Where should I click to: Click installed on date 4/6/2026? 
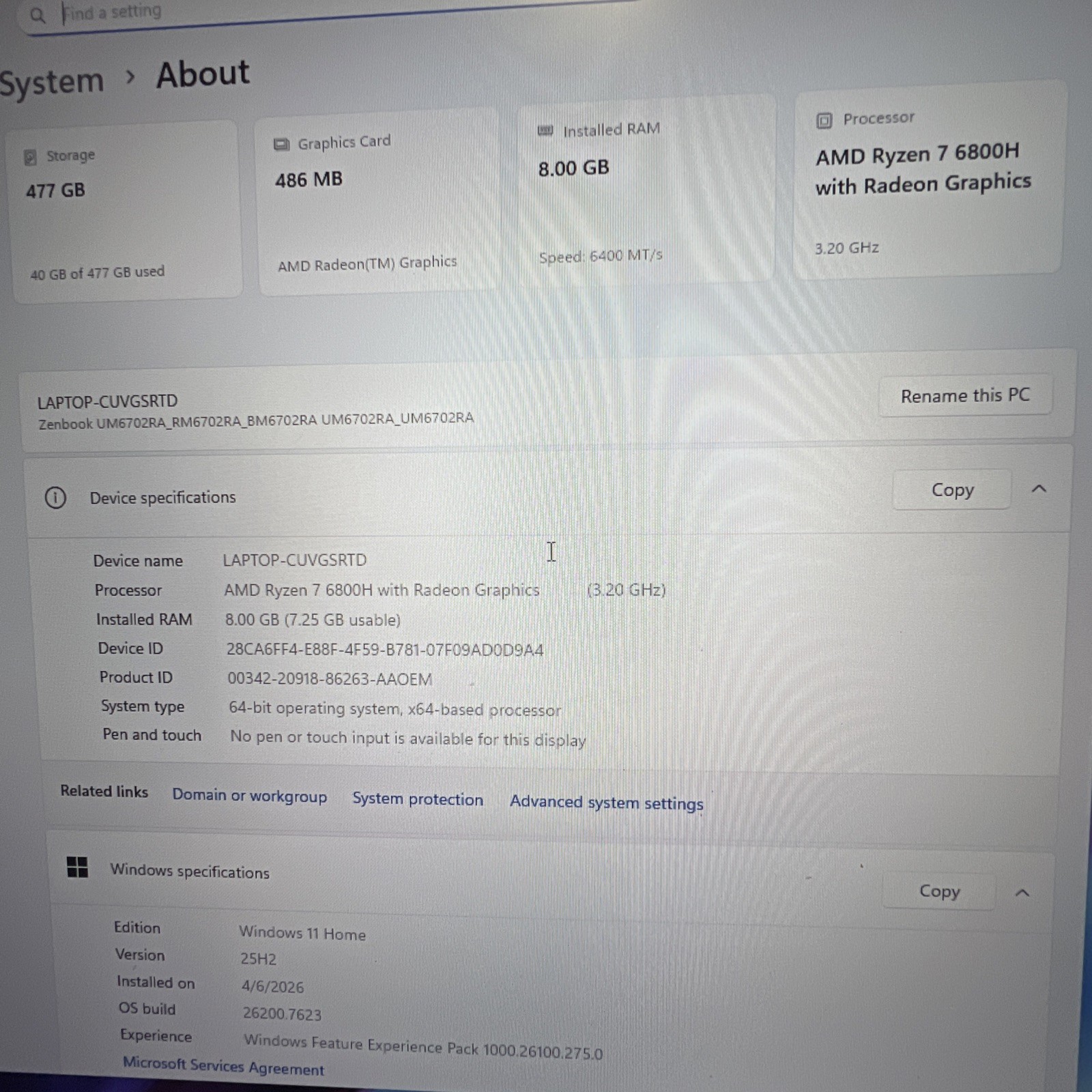tap(272, 986)
